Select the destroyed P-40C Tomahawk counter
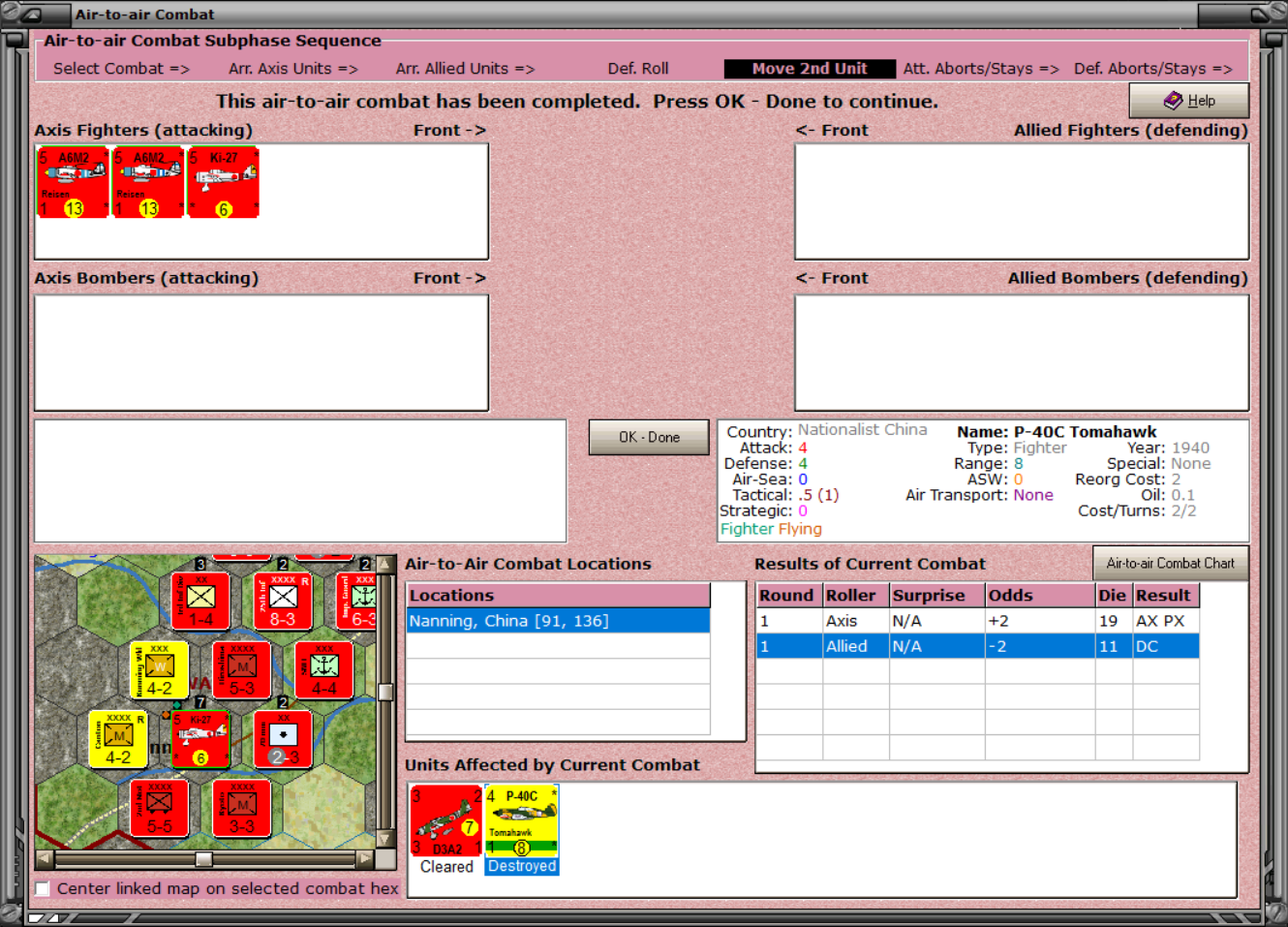 (x=522, y=821)
